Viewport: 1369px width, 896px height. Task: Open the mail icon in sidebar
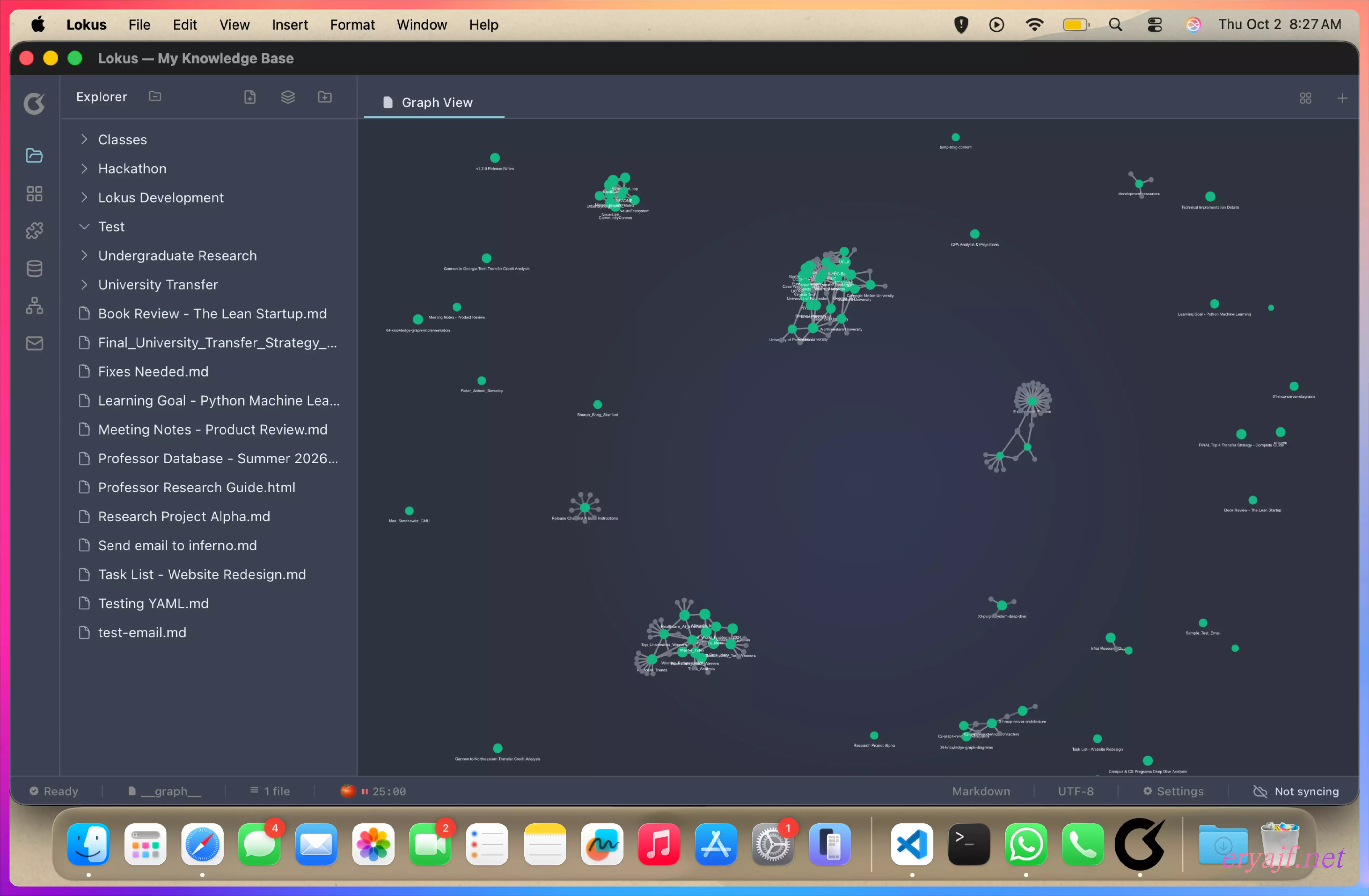35,344
